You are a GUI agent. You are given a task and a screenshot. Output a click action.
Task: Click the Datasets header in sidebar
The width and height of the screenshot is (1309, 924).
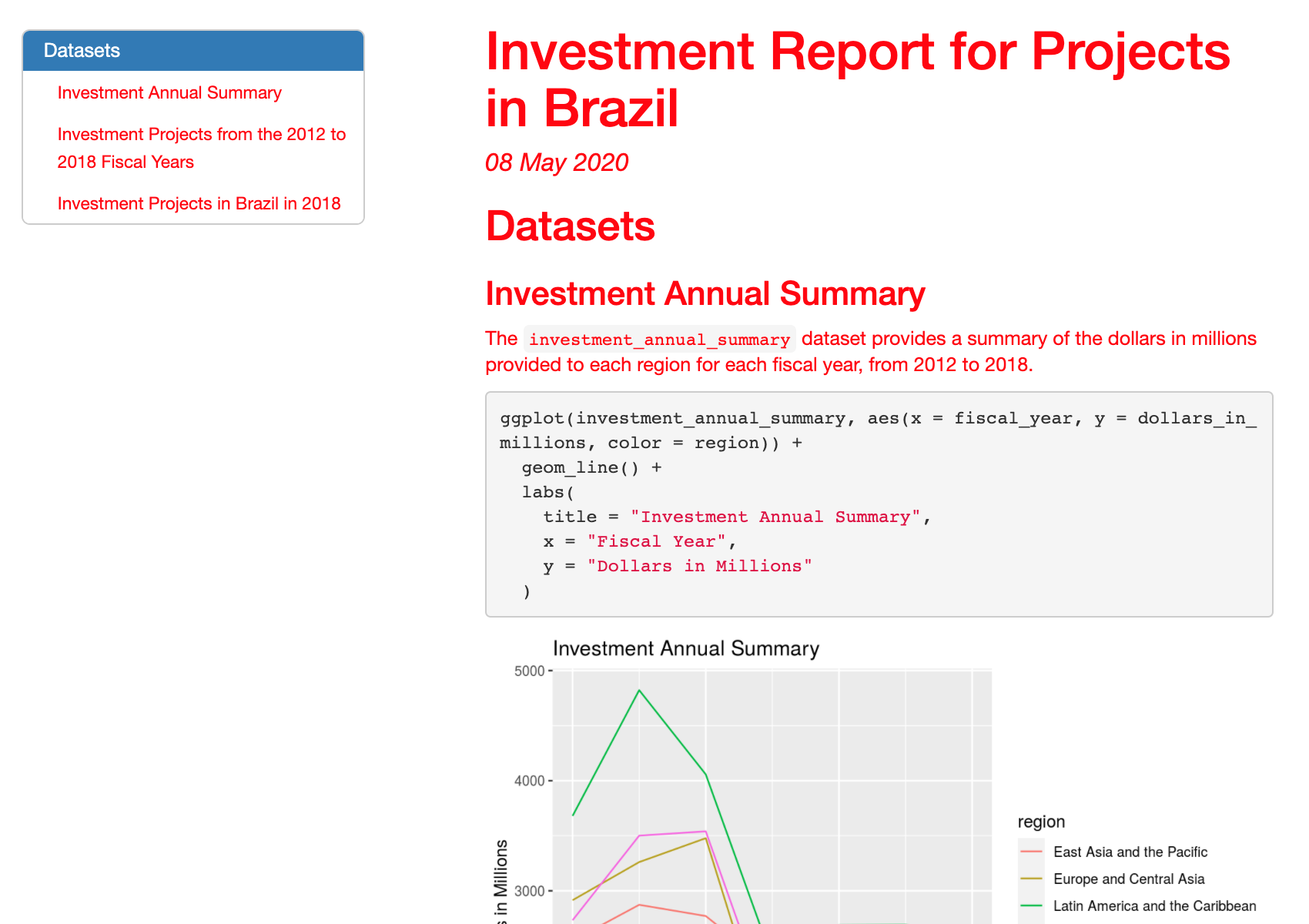(82, 51)
